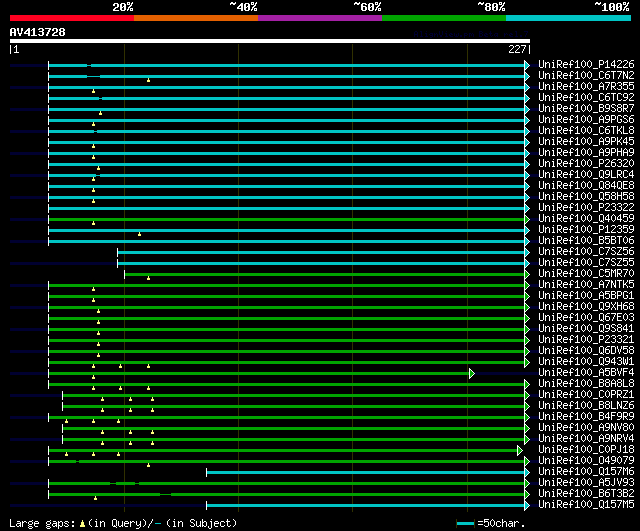Click the UniRef100_A9NV80 label

point(586,428)
